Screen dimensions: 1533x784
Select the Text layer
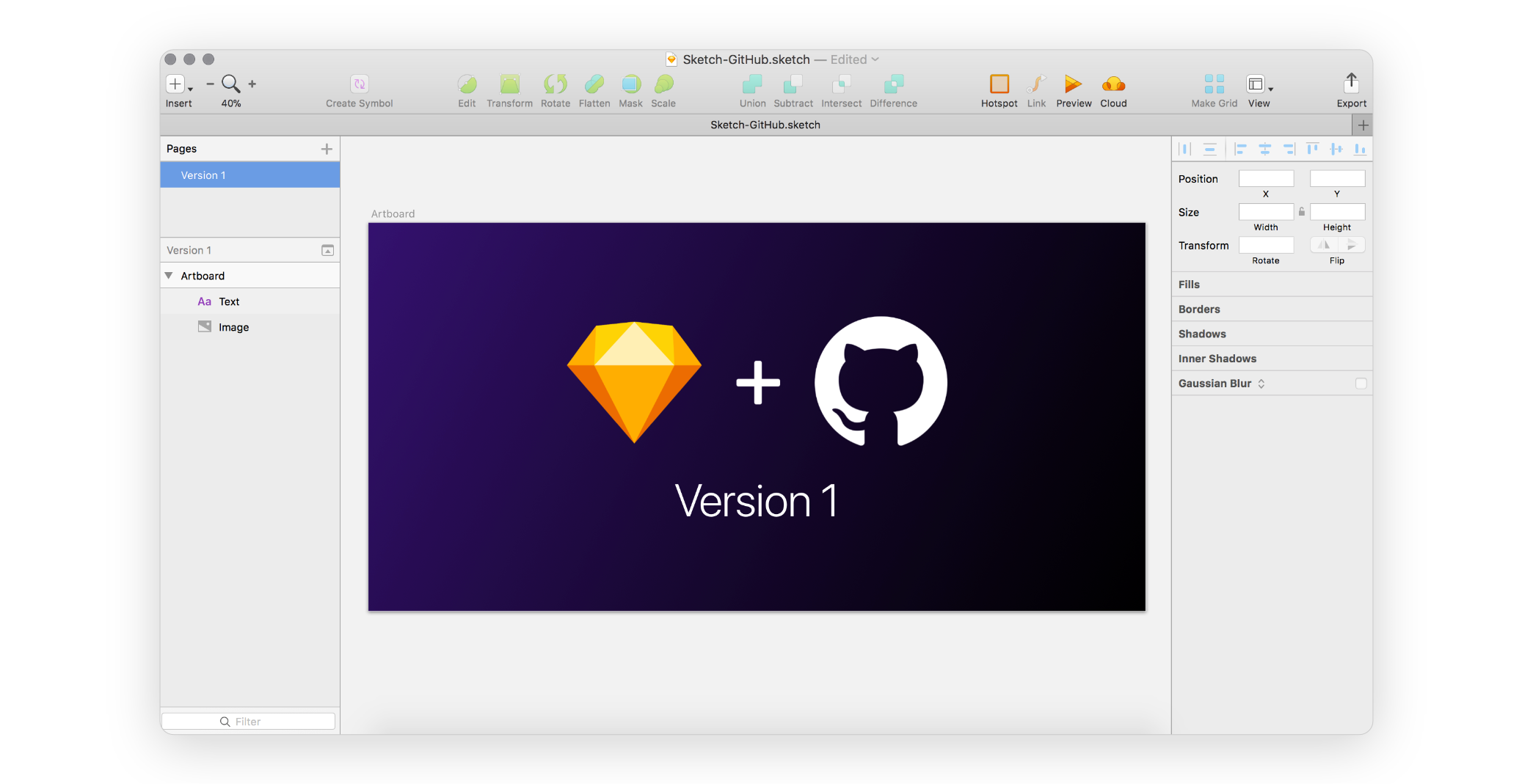click(x=250, y=301)
